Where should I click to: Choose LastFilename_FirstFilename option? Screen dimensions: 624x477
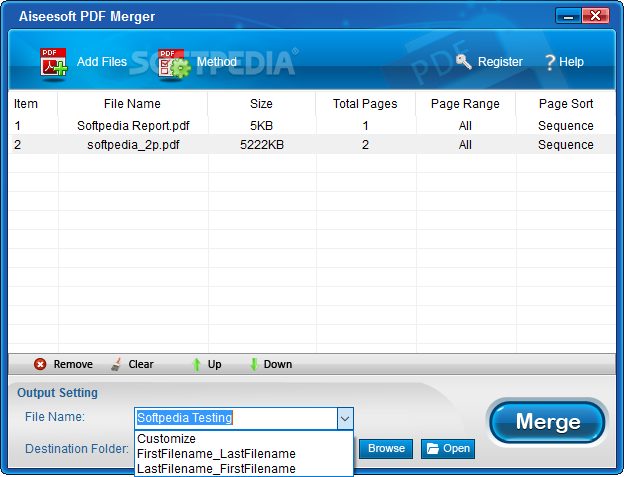(x=244, y=469)
